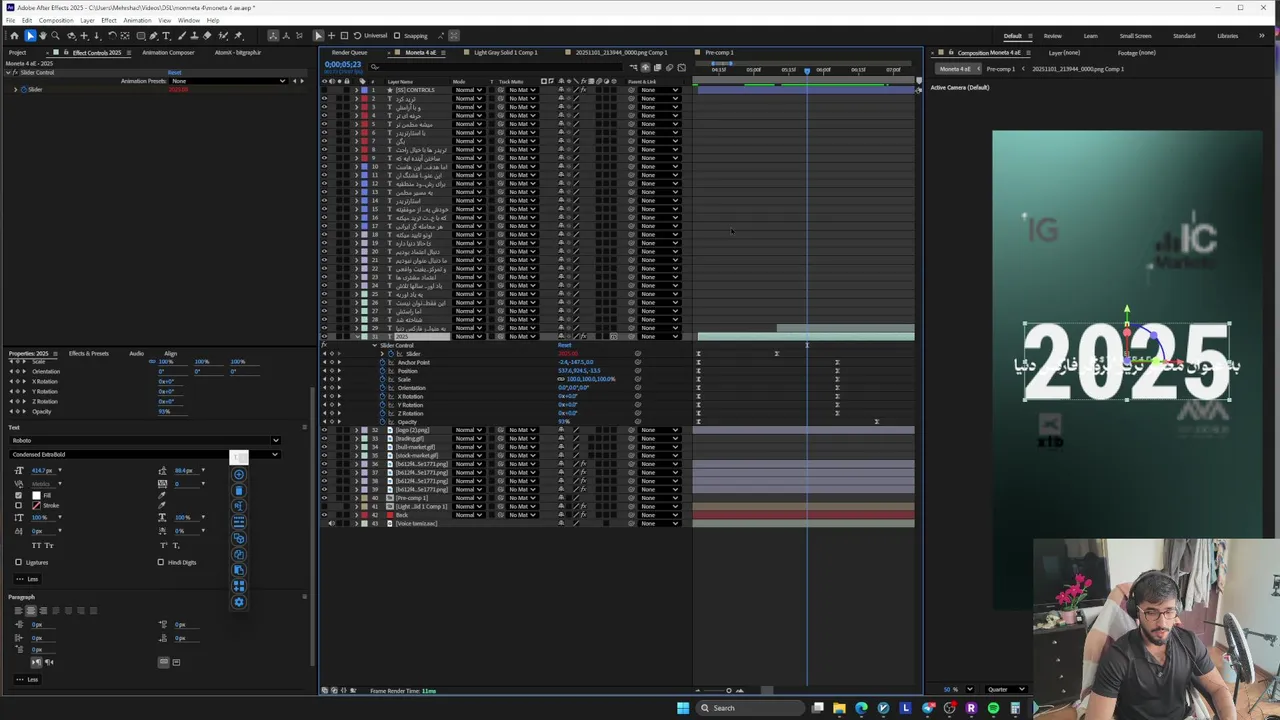Image resolution: width=1280 pixels, height=720 pixels.
Task: Align paragraph text to right
Action: 43,610
